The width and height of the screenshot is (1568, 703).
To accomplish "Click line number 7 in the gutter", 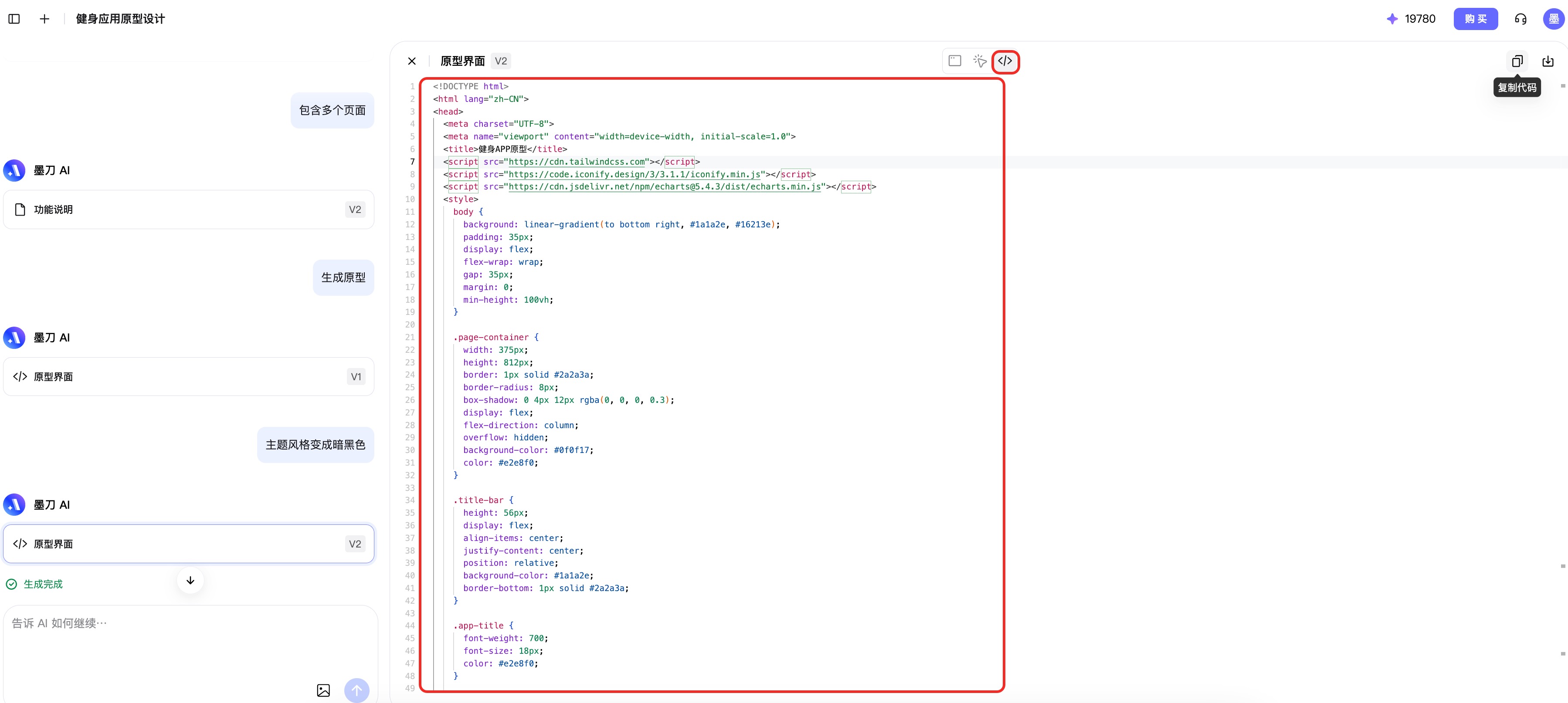I will tap(412, 162).
